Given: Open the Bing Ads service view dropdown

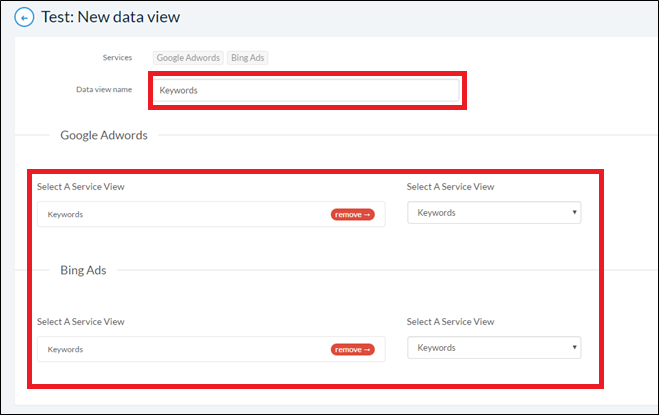Looking at the screenshot, I should click(494, 348).
